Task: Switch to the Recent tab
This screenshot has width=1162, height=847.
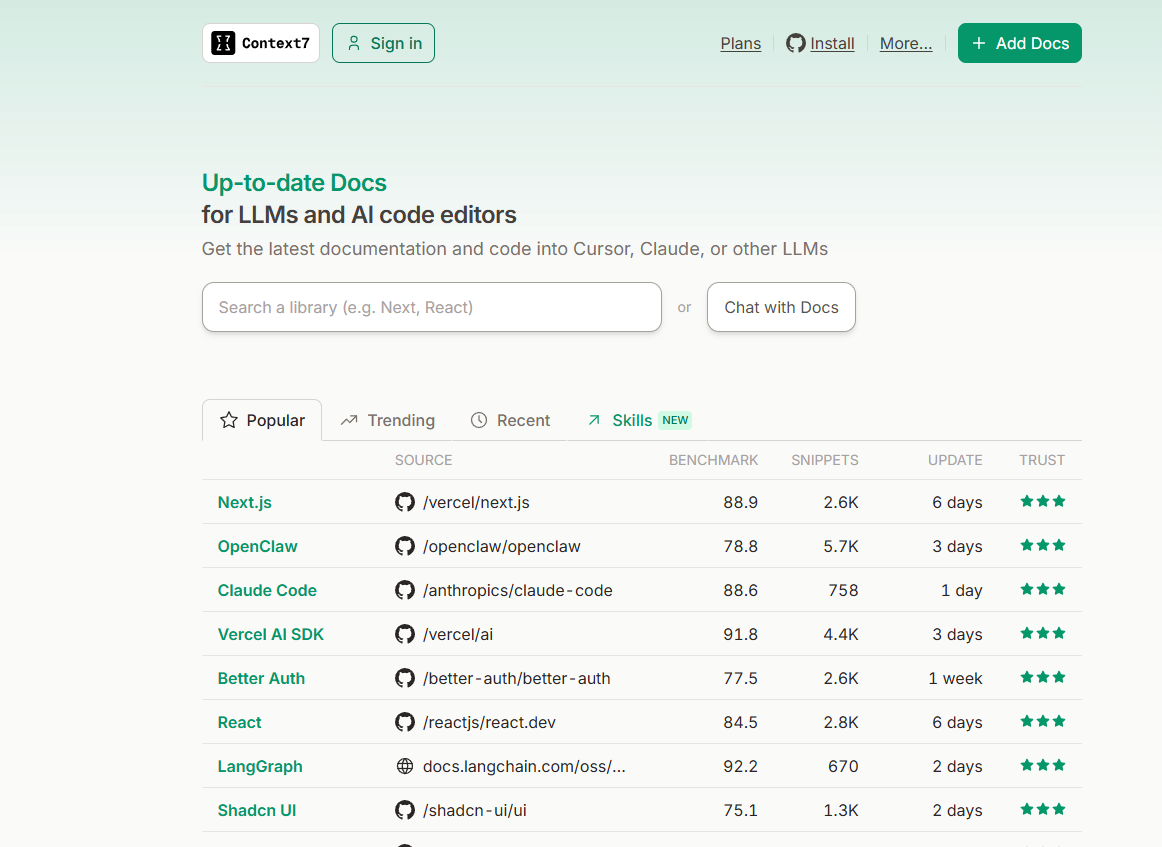Action: [x=510, y=420]
